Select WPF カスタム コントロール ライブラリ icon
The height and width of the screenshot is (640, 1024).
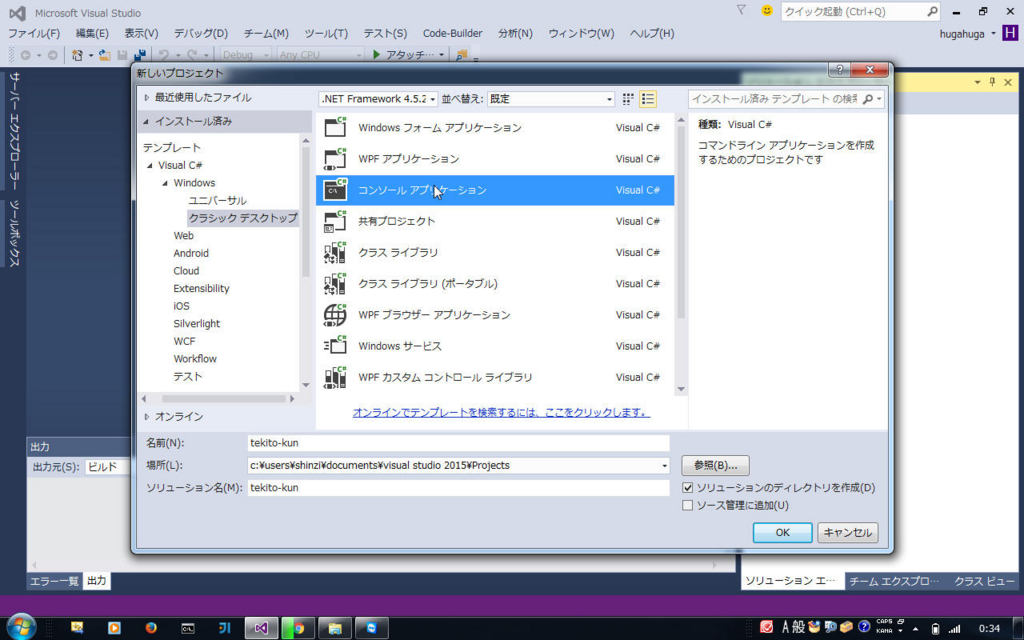(x=335, y=377)
